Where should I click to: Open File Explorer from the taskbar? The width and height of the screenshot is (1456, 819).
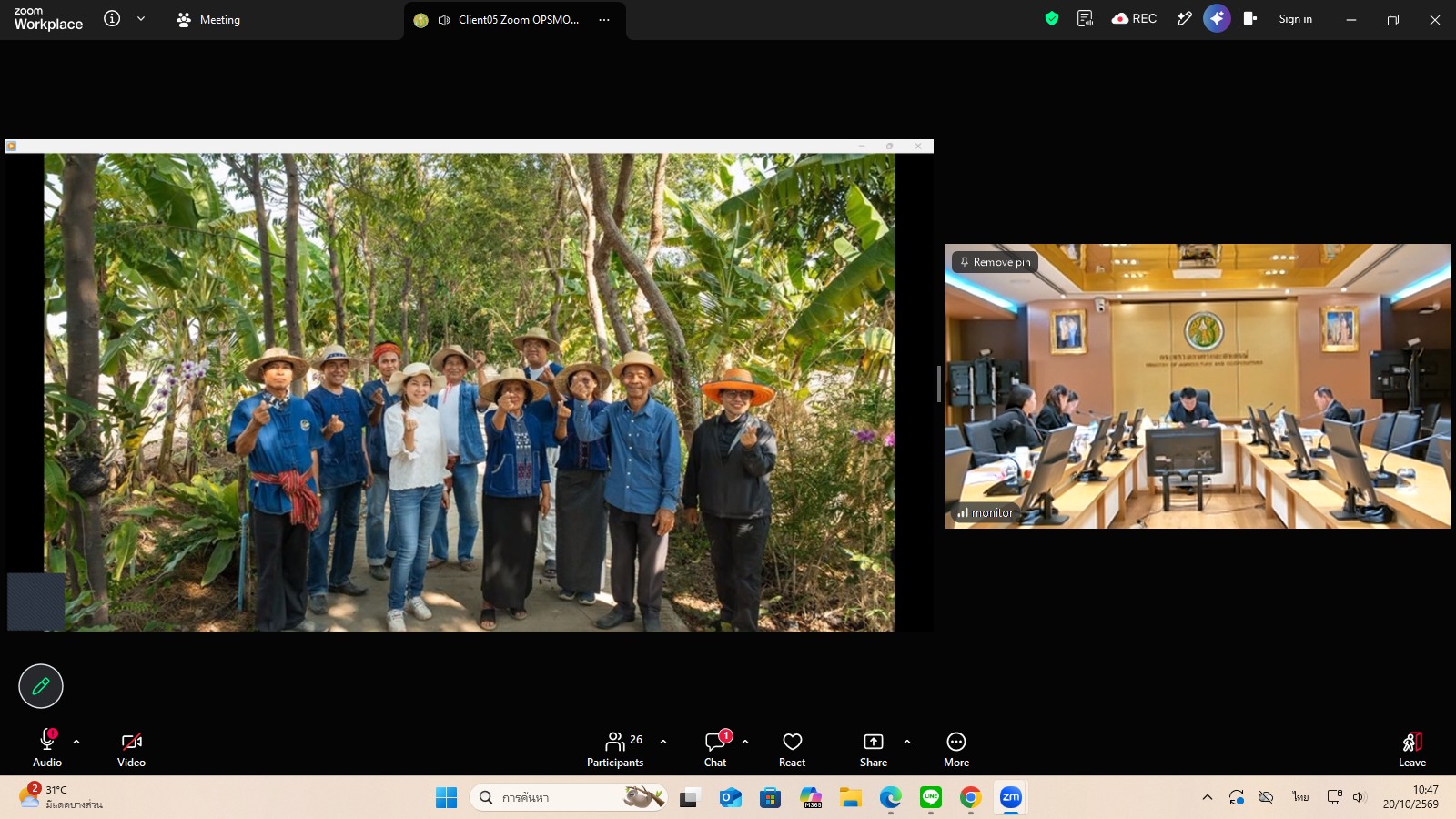coord(851,798)
